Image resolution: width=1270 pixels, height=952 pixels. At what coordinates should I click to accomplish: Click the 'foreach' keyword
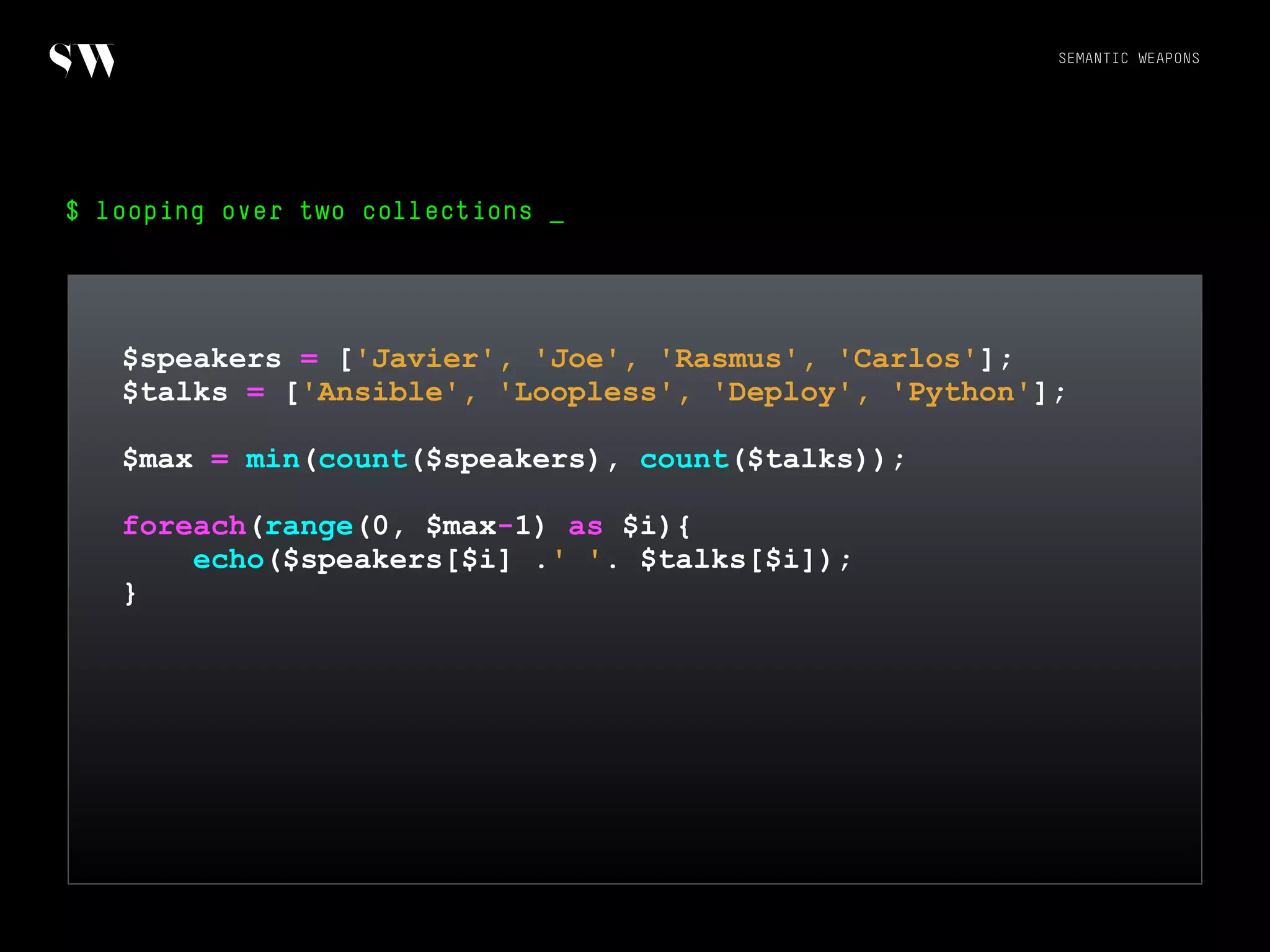184,526
